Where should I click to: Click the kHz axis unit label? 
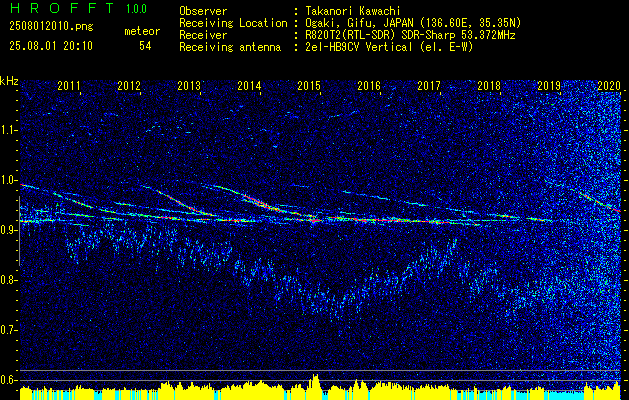tap(9, 81)
